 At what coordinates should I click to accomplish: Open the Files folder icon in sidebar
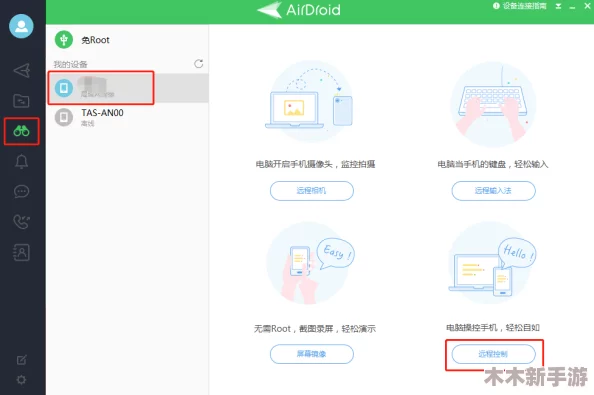(x=21, y=101)
